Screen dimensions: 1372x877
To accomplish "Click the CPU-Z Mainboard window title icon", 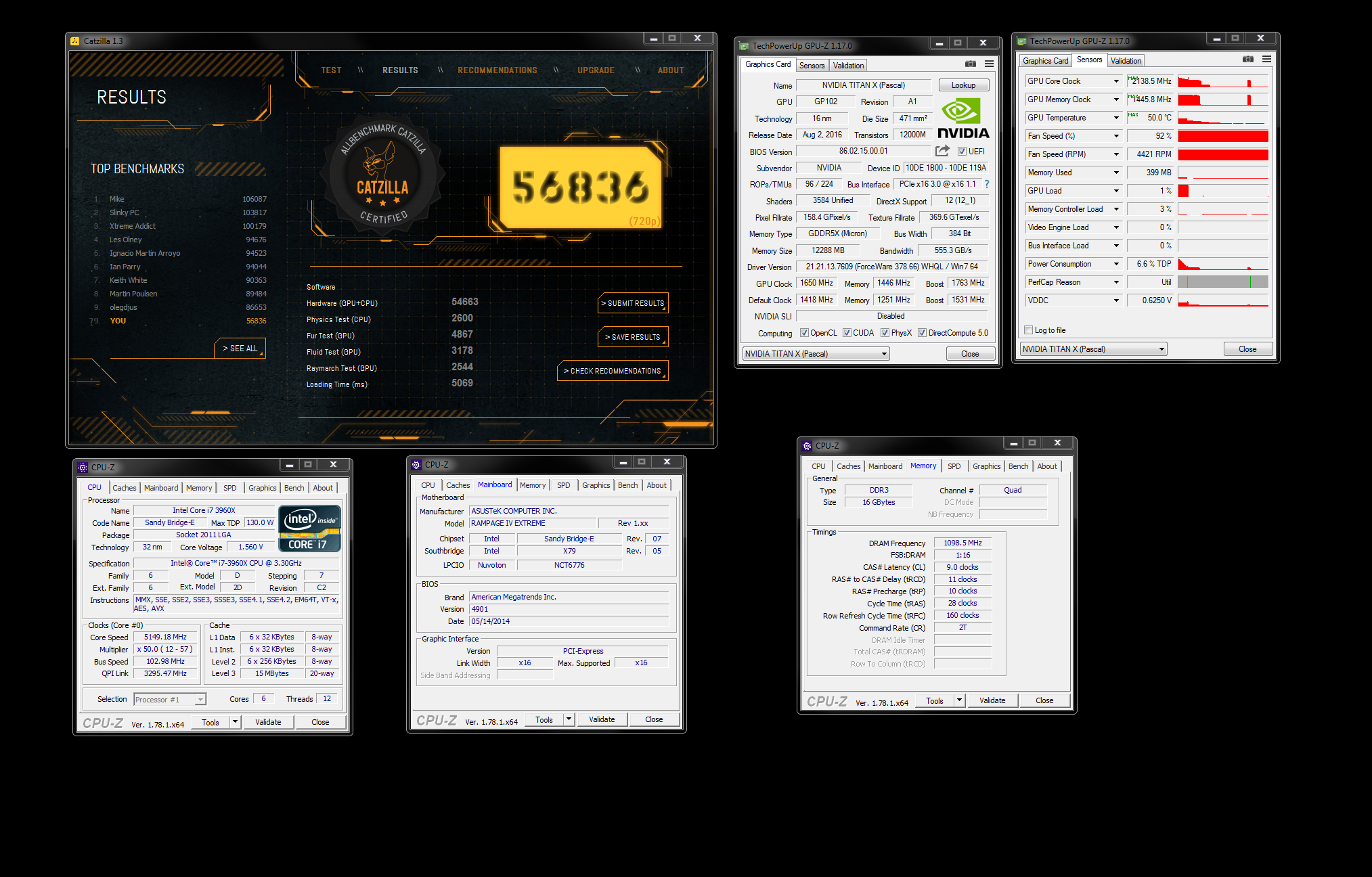I will click(x=416, y=464).
